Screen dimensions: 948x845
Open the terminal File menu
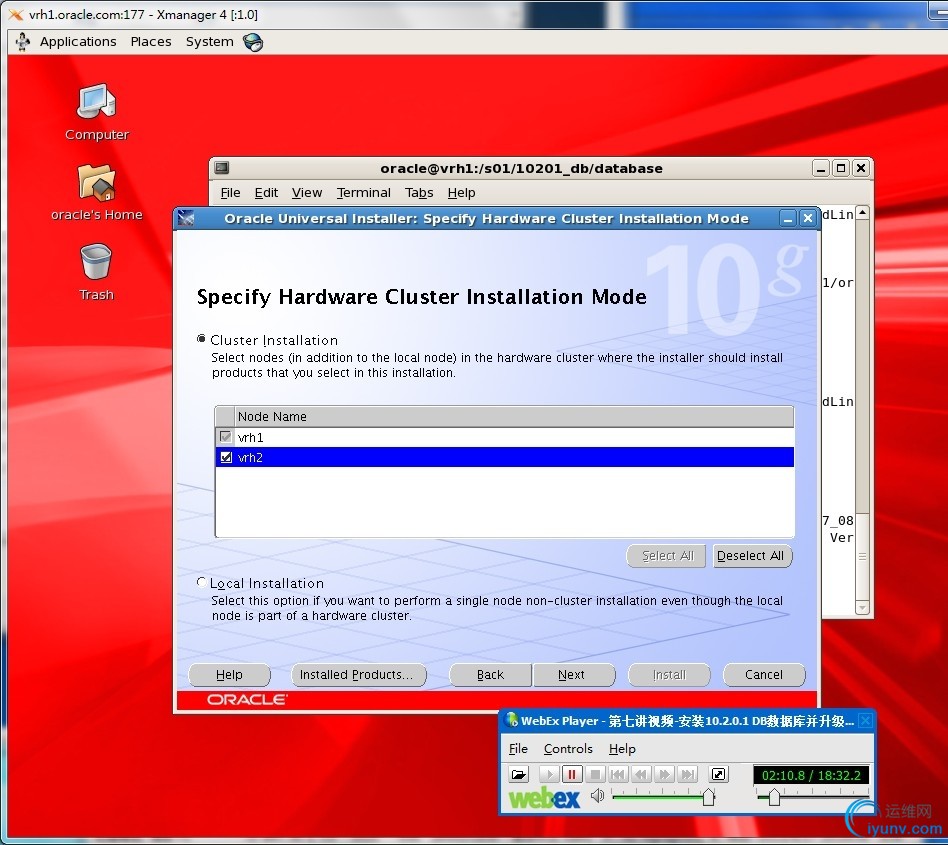[230, 193]
